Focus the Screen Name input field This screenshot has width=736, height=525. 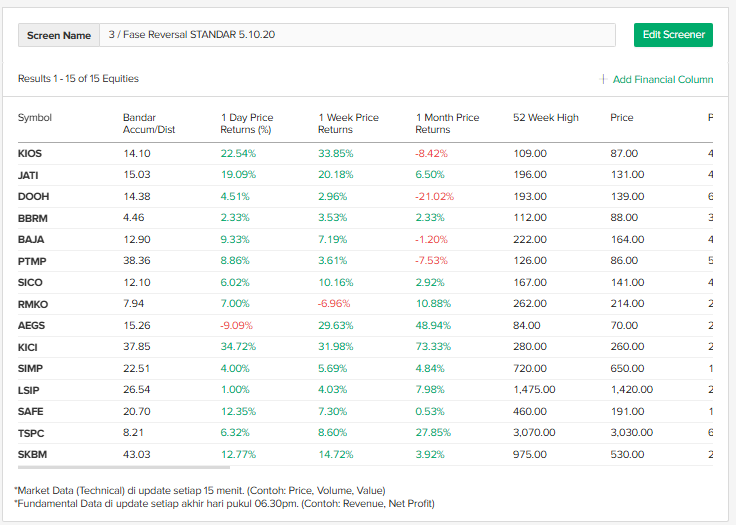358,35
